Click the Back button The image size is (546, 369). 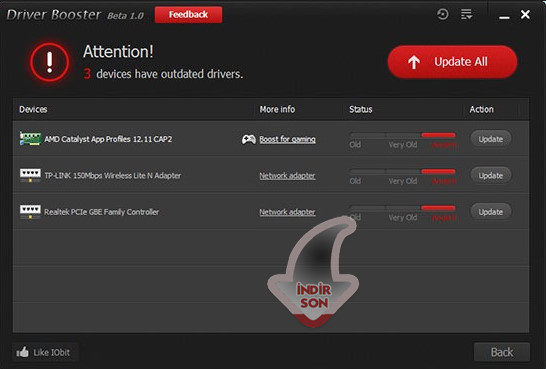tap(502, 352)
